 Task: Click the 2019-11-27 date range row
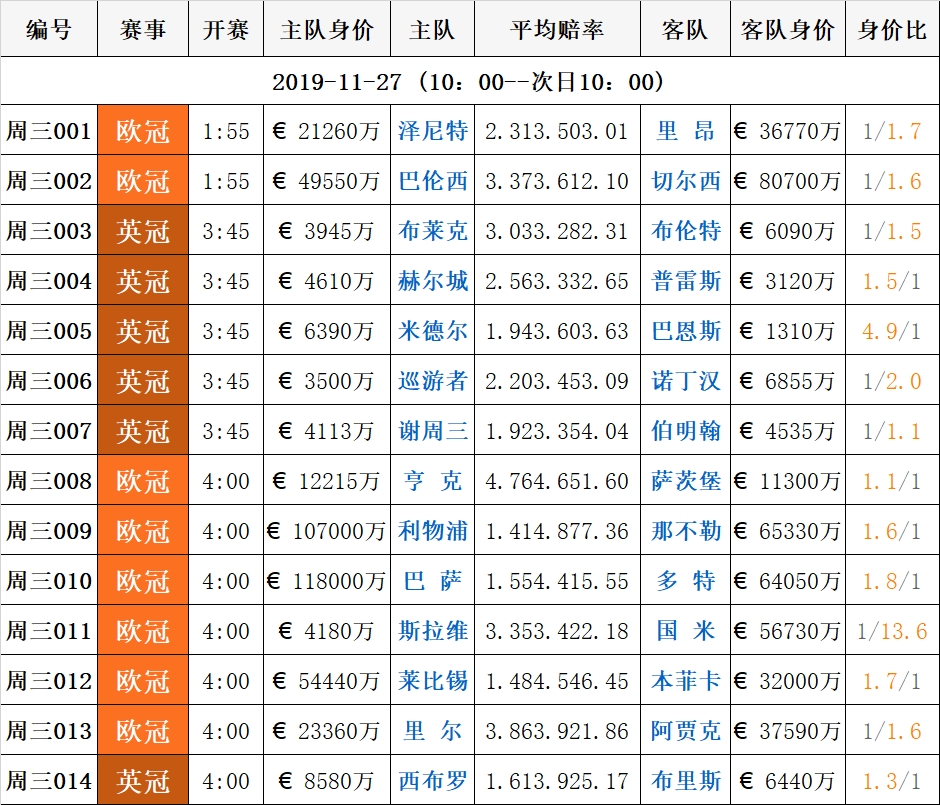[x=470, y=81]
